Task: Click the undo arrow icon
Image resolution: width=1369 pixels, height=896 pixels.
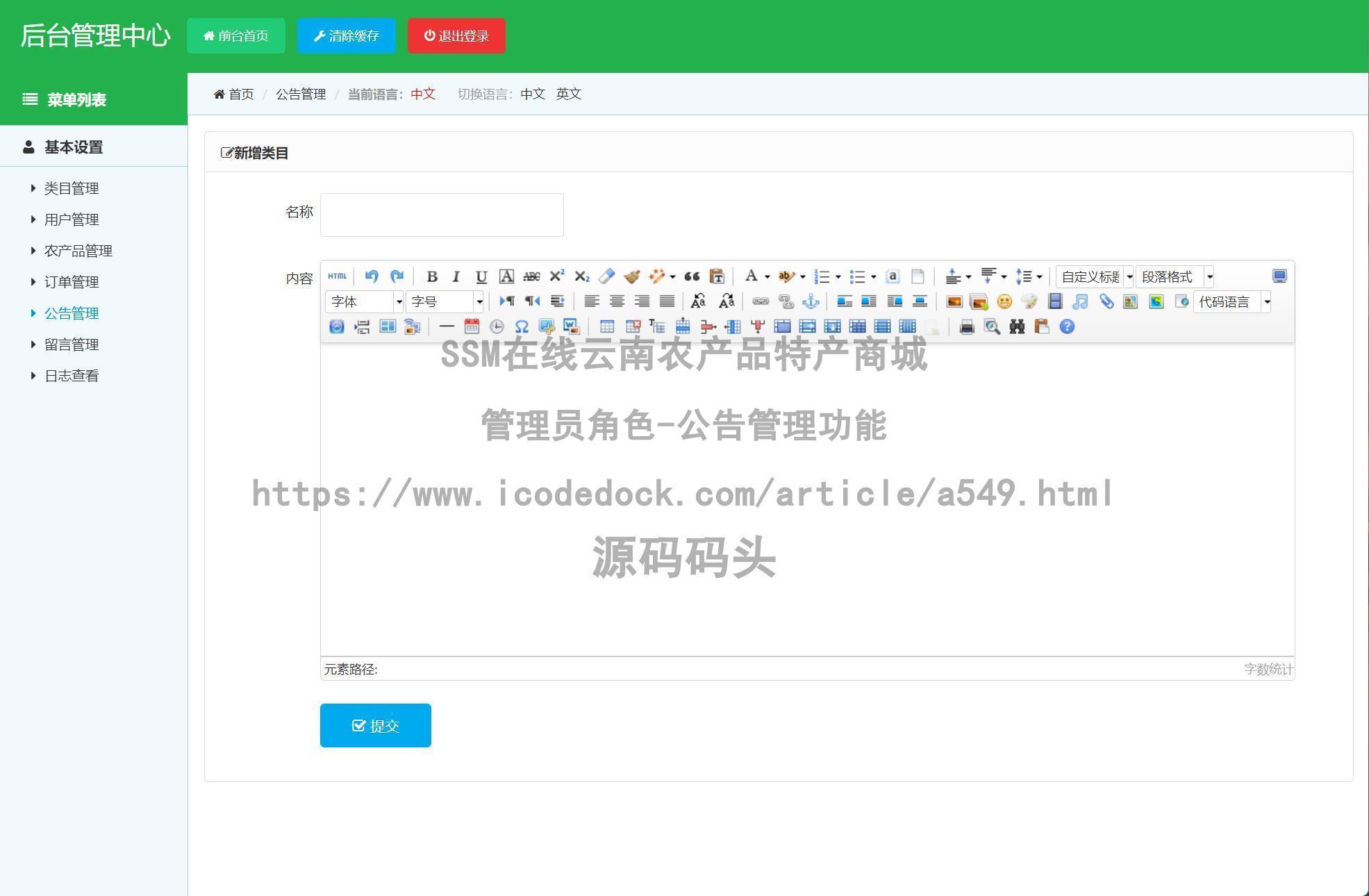Action: coord(372,276)
